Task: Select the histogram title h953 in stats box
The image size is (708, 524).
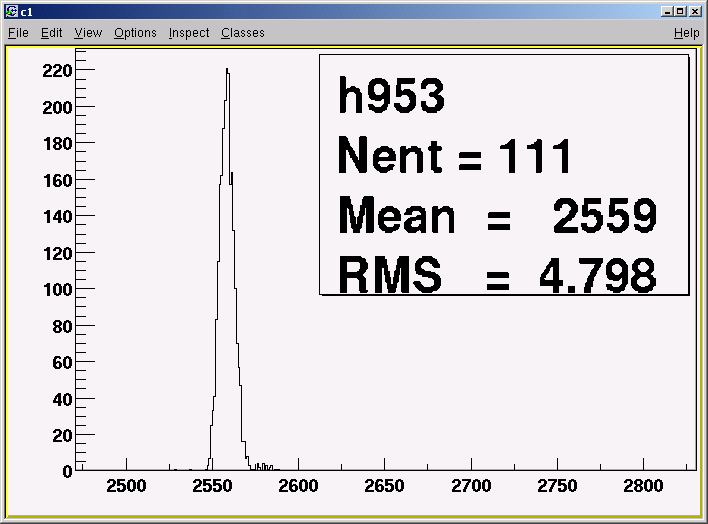Action: (x=391, y=96)
